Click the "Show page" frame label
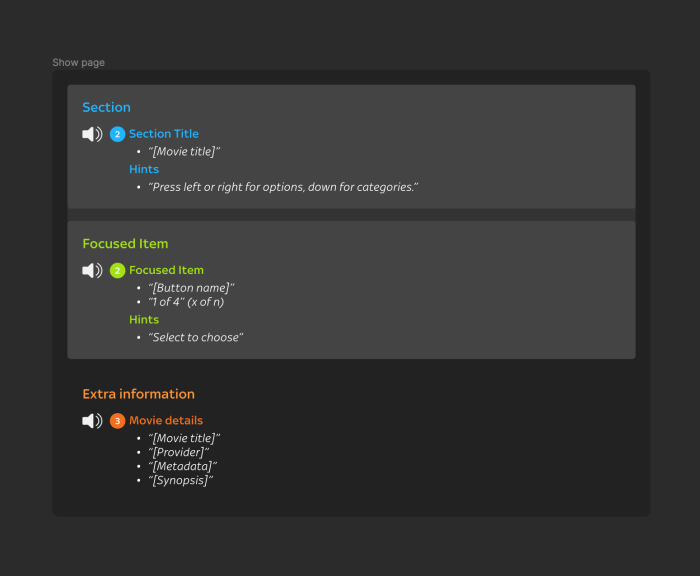Image resolution: width=700 pixels, height=576 pixels. [x=78, y=63]
